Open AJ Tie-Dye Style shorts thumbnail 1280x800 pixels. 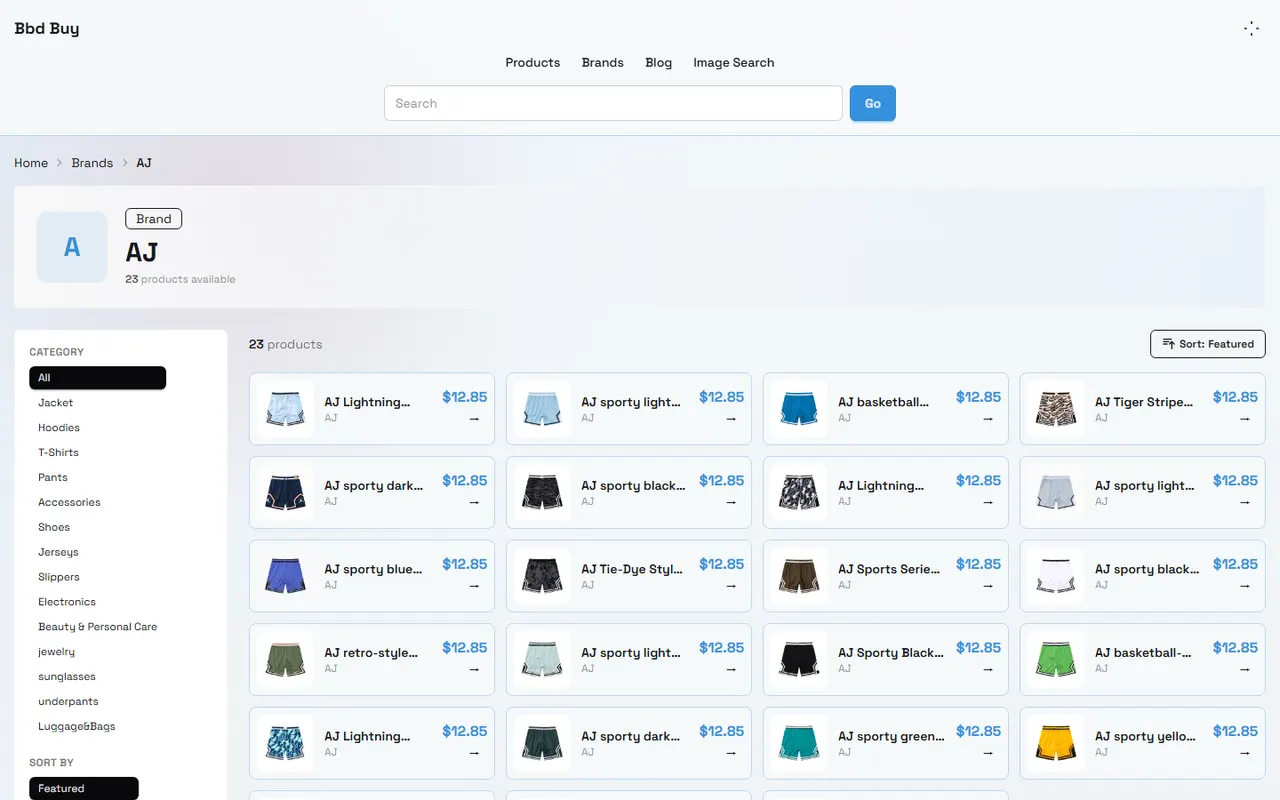click(x=542, y=576)
